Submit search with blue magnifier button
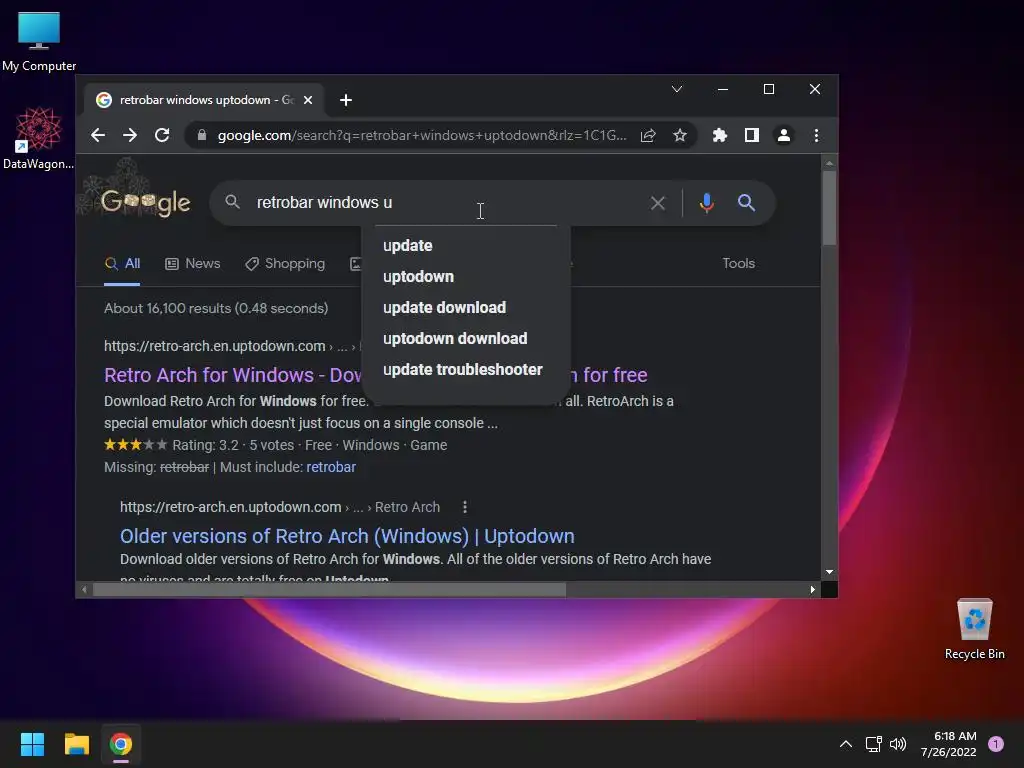 pyautogui.click(x=746, y=202)
